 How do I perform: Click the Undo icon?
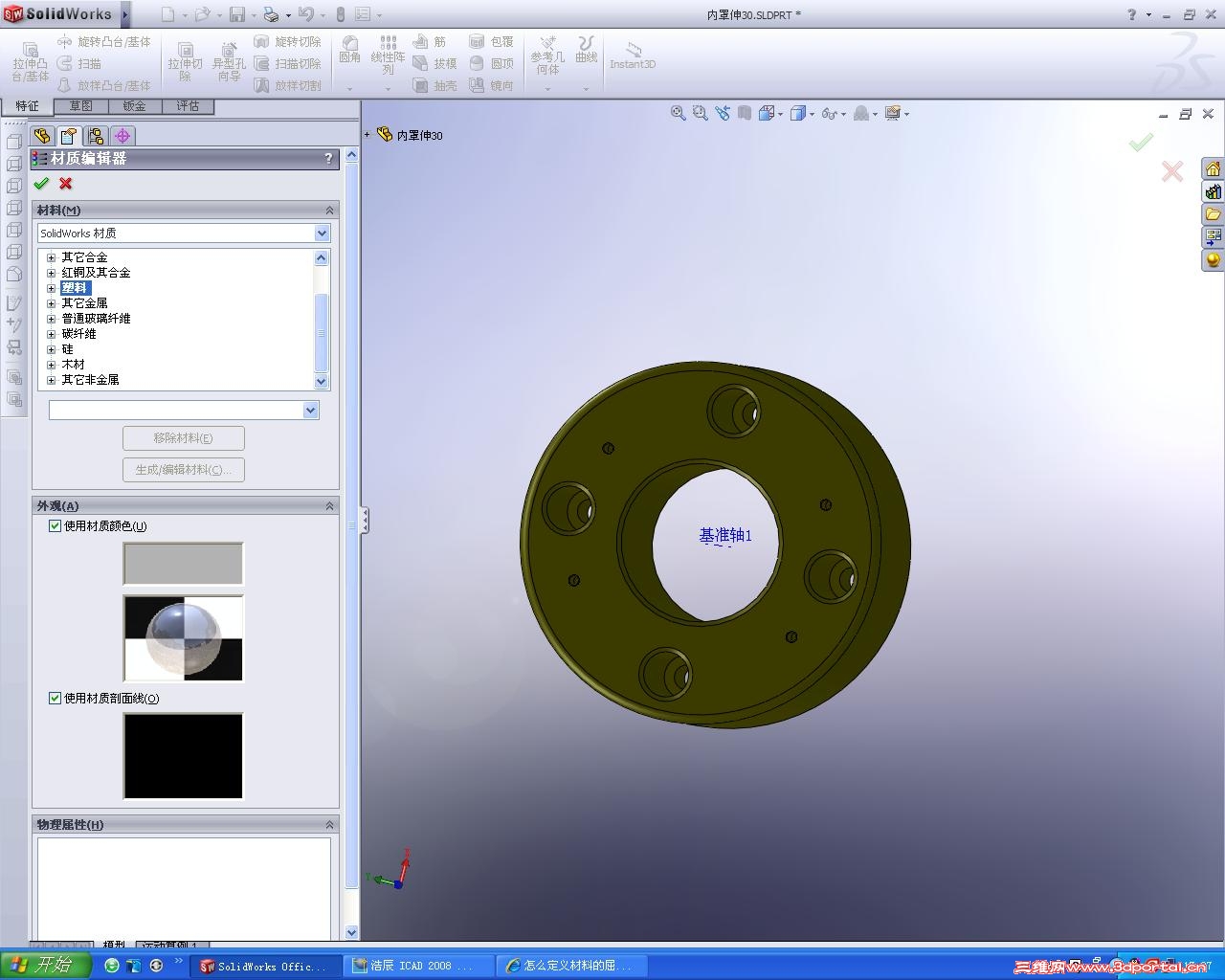click(x=305, y=14)
